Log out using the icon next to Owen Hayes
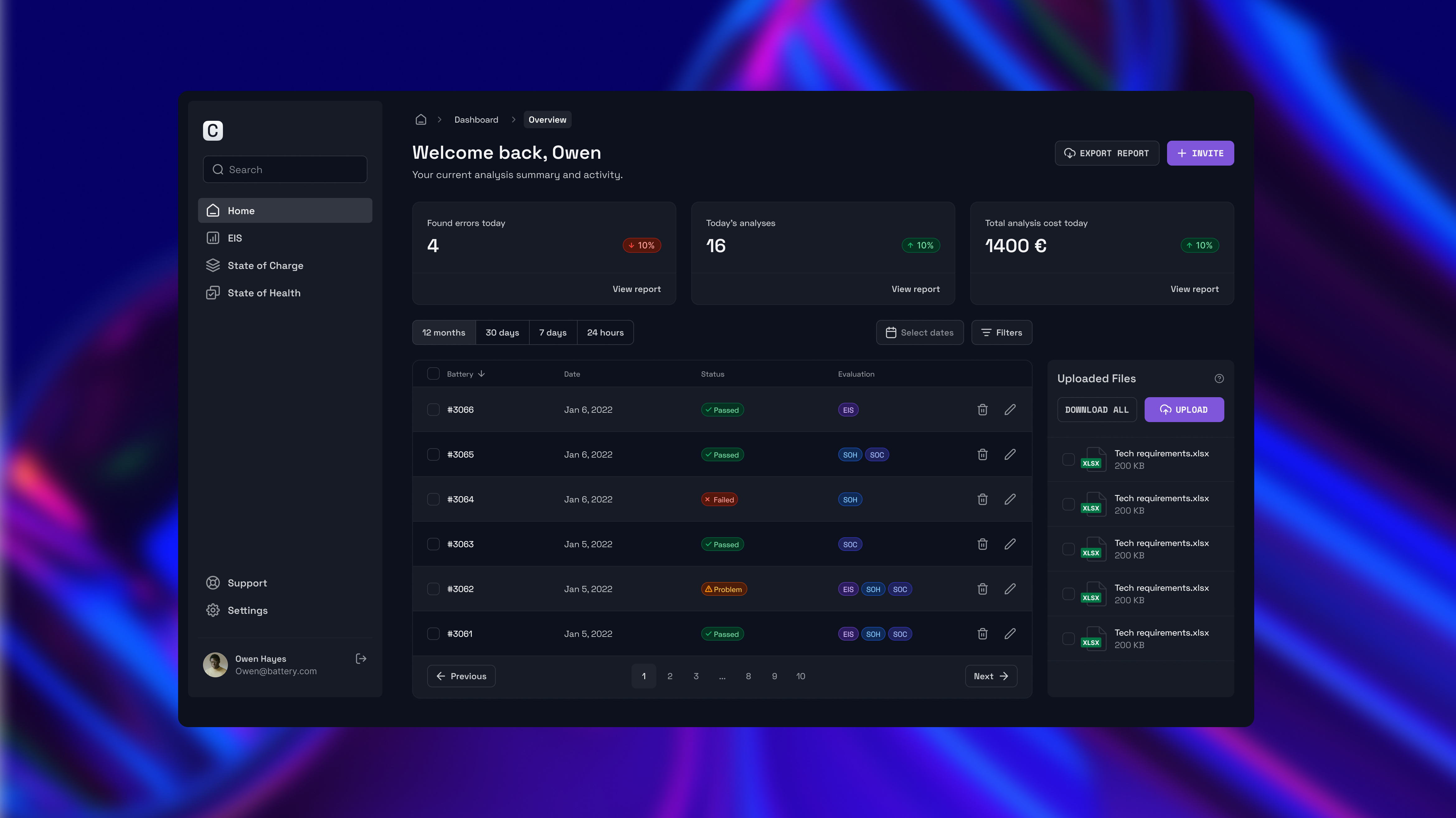Image resolution: width=1456 pixels, height=818 pixels. click(x=361, y=658)
